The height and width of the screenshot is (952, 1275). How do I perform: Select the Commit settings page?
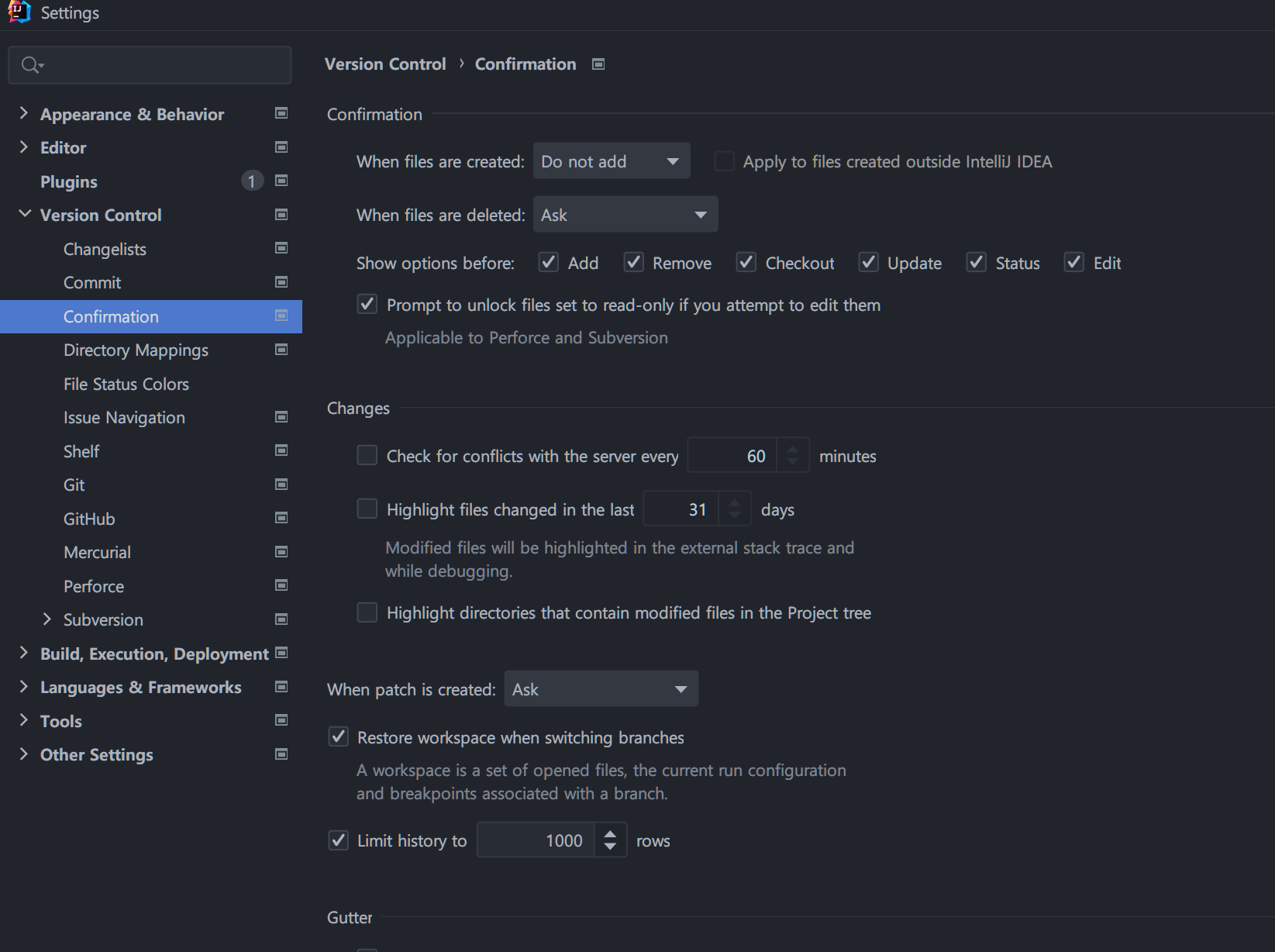point(92,283)
